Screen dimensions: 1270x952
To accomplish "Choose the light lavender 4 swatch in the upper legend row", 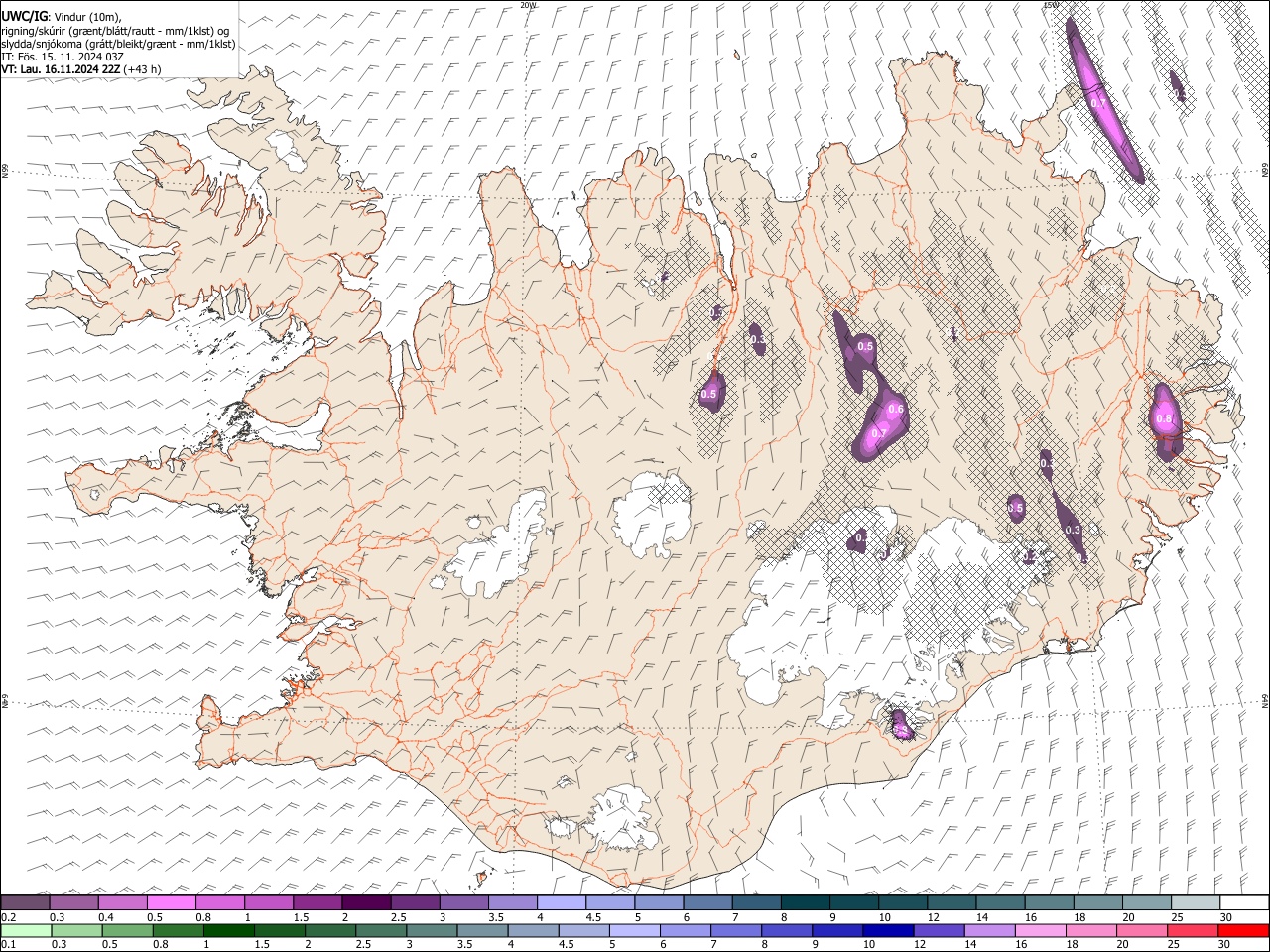I will pos(561,902).
